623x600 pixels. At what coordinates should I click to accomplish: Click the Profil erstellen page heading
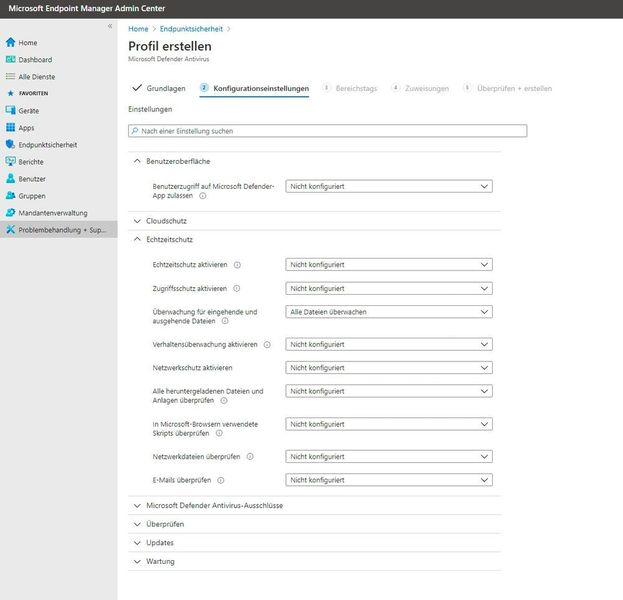coord(170,46)
